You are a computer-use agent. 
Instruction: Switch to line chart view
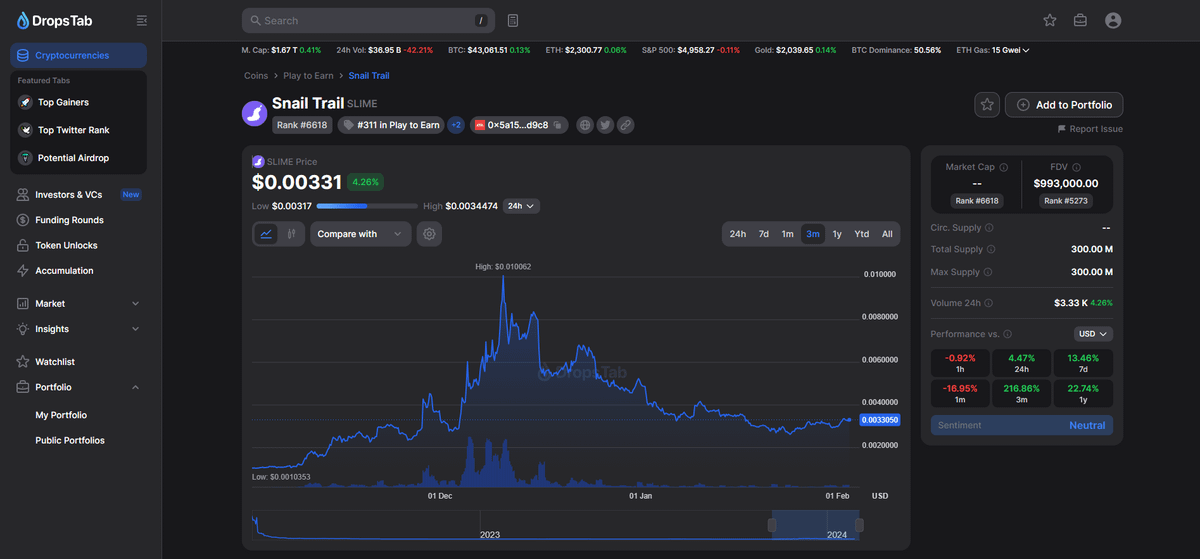[266, 234]
